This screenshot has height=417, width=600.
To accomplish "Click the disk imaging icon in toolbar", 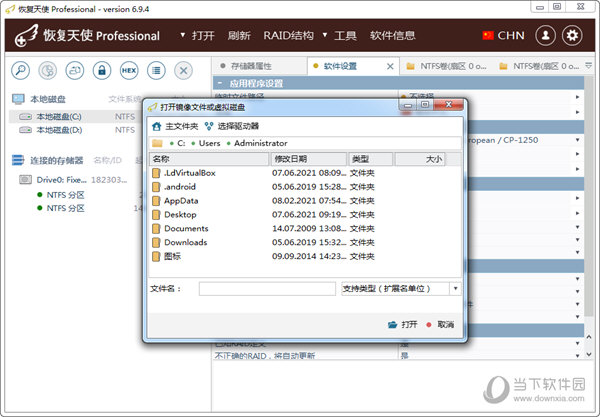I will [x=75, y=70].
